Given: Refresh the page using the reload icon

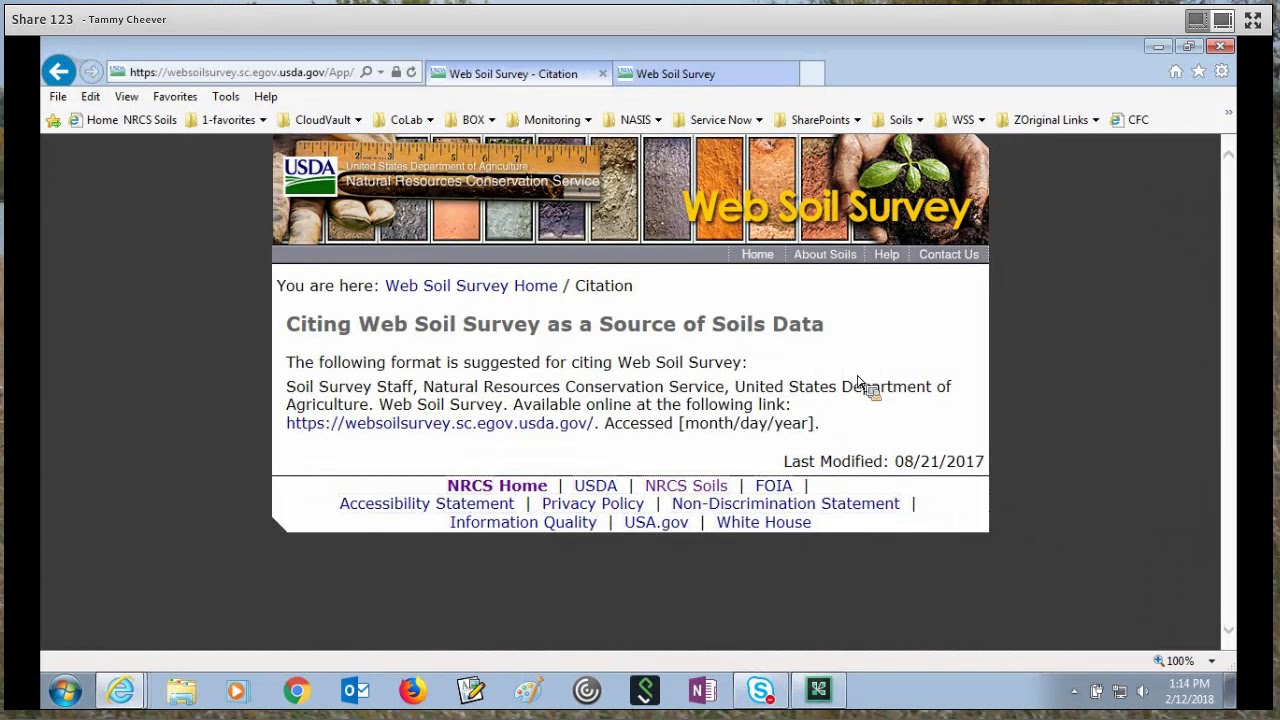Looking at the screenshot, I should click(411, 72).
